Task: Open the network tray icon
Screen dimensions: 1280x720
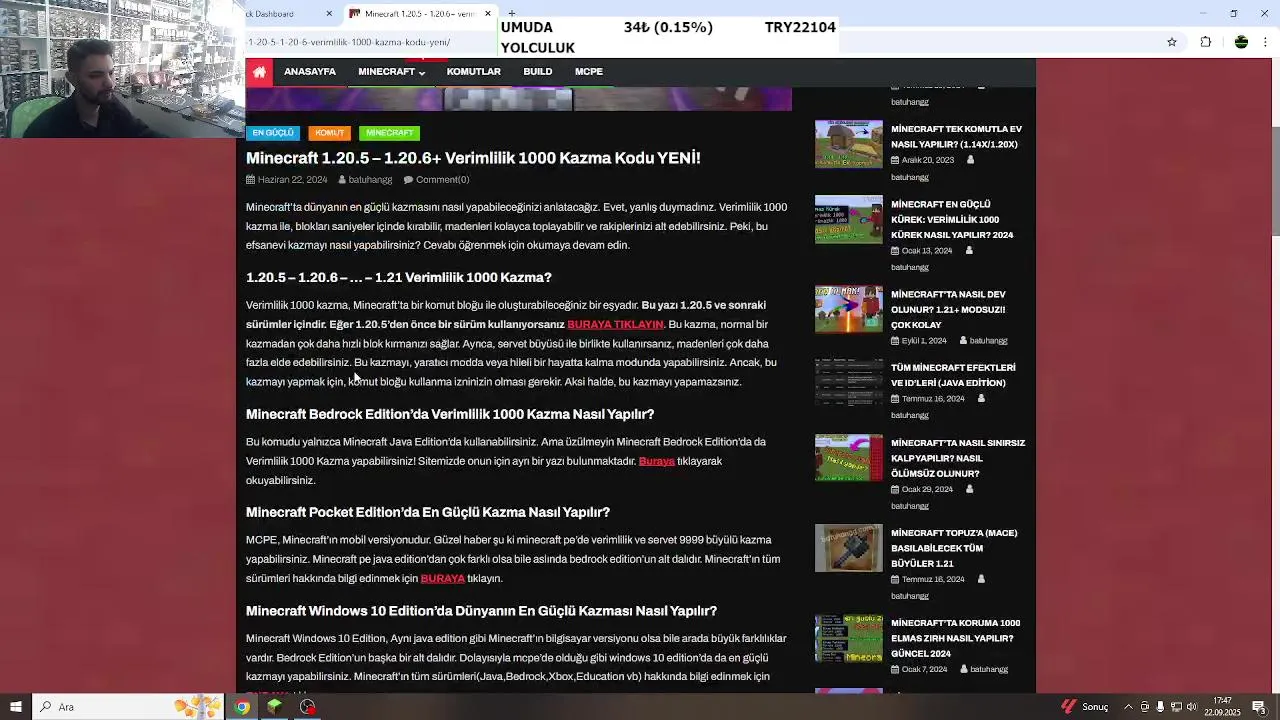Action: tap(1176, 707)
